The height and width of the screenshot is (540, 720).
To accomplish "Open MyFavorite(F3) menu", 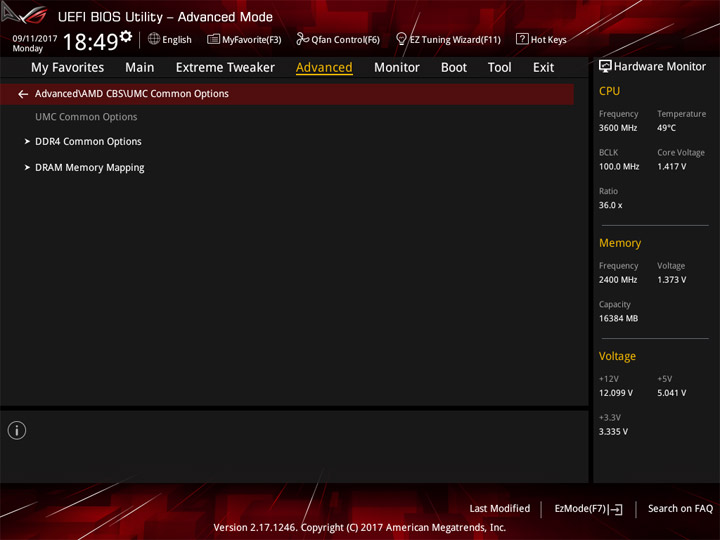I will tap(252, 39).
